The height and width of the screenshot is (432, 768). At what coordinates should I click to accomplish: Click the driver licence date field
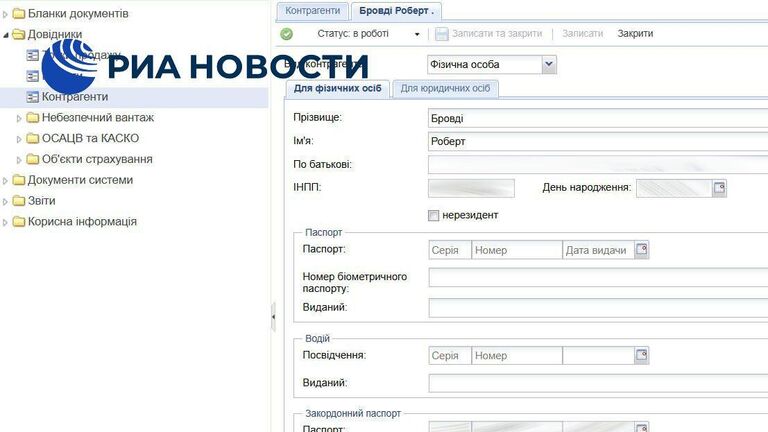[x=599, y=356]
